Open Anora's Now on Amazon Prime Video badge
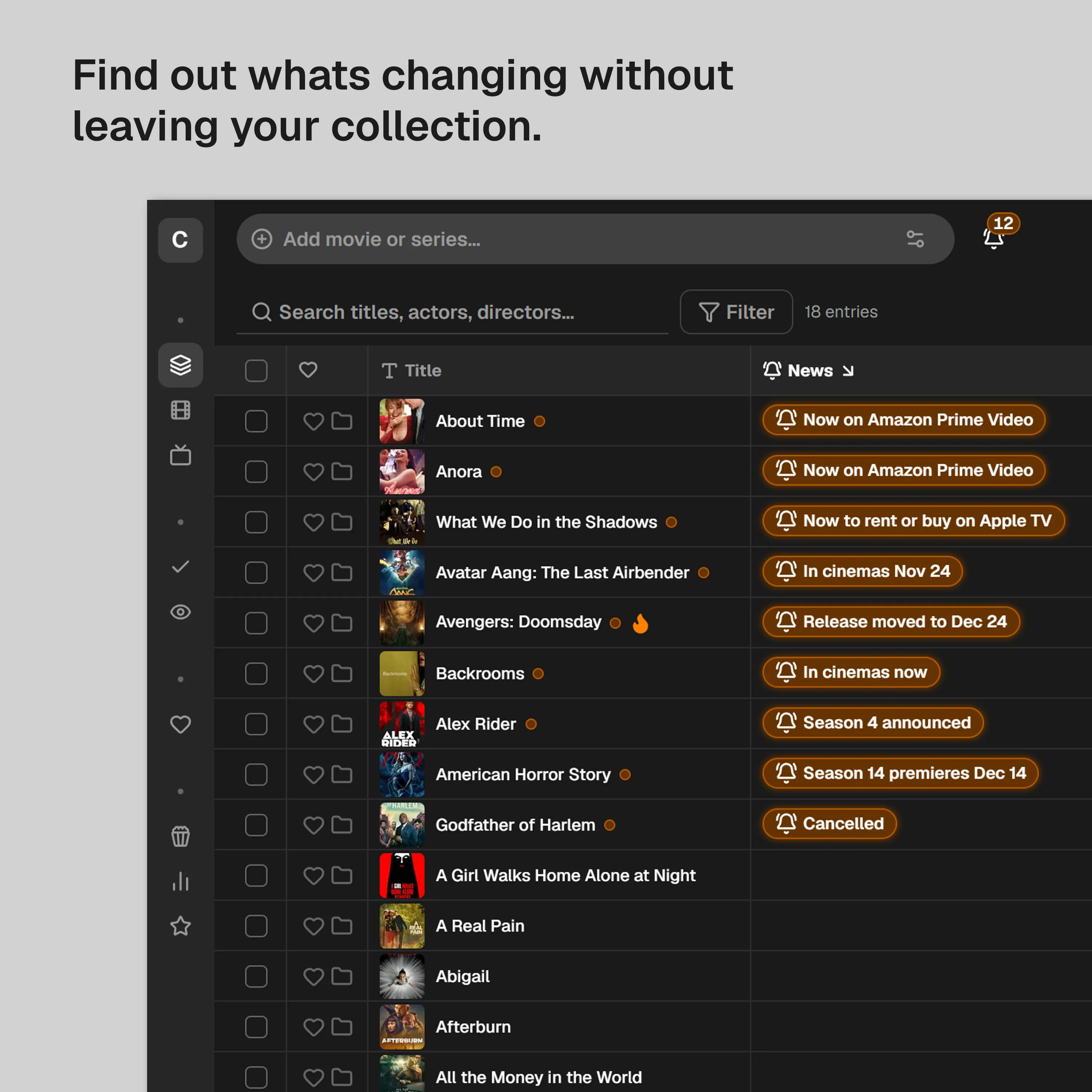1092x1092 pixels. 903,470
